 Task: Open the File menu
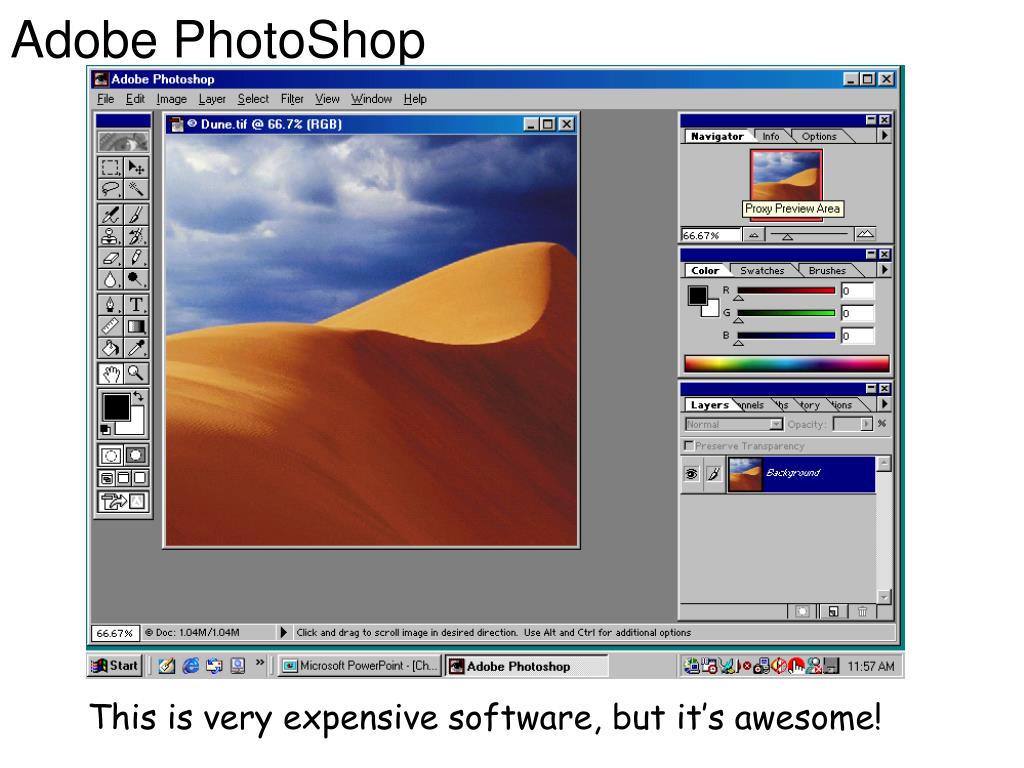[105, 99]
